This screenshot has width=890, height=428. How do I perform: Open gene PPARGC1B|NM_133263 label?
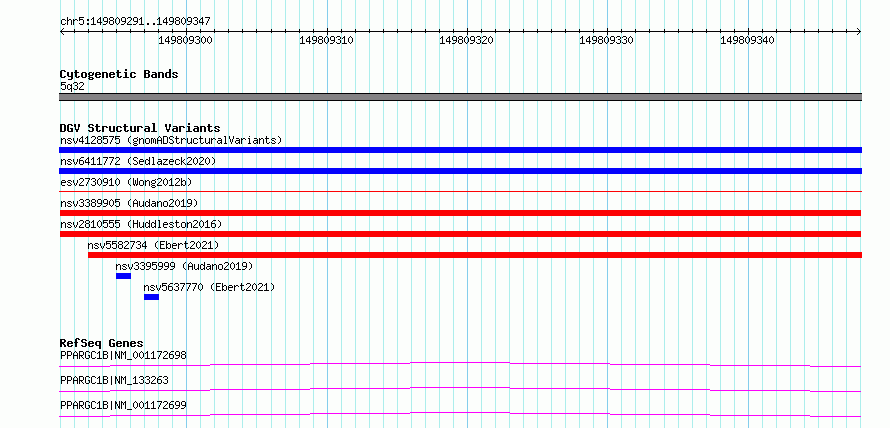(114, 381)
